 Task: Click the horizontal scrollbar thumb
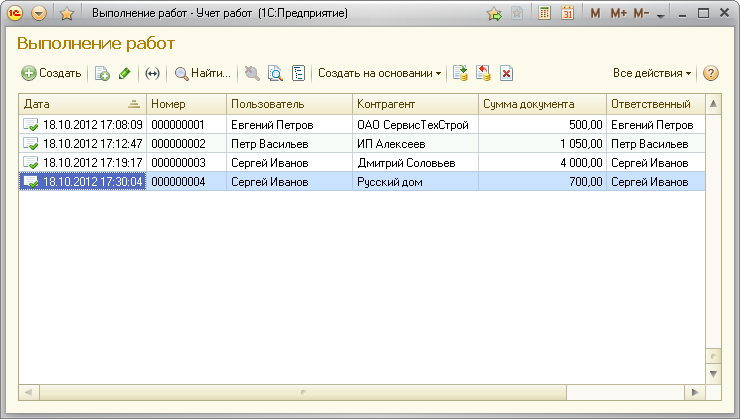click(303, 392)
